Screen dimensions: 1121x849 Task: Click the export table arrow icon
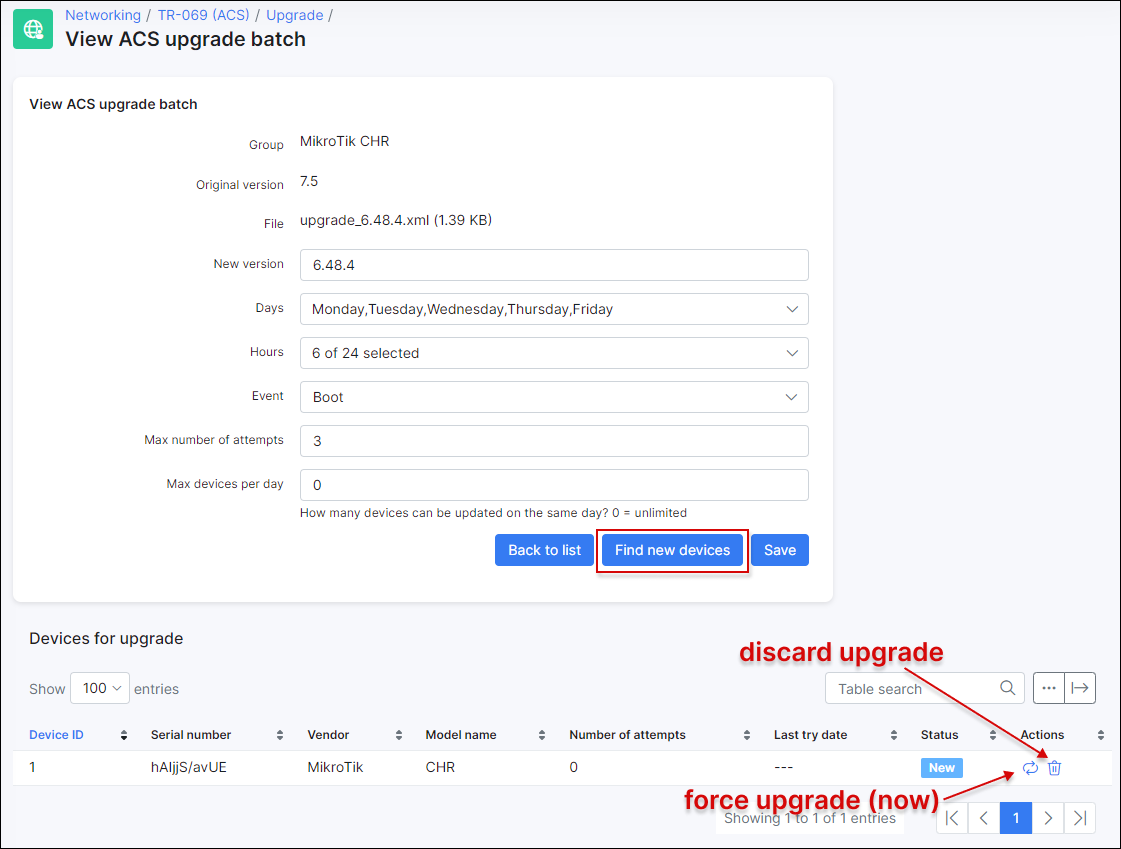pyautogui.click(x=1079, y=688)
